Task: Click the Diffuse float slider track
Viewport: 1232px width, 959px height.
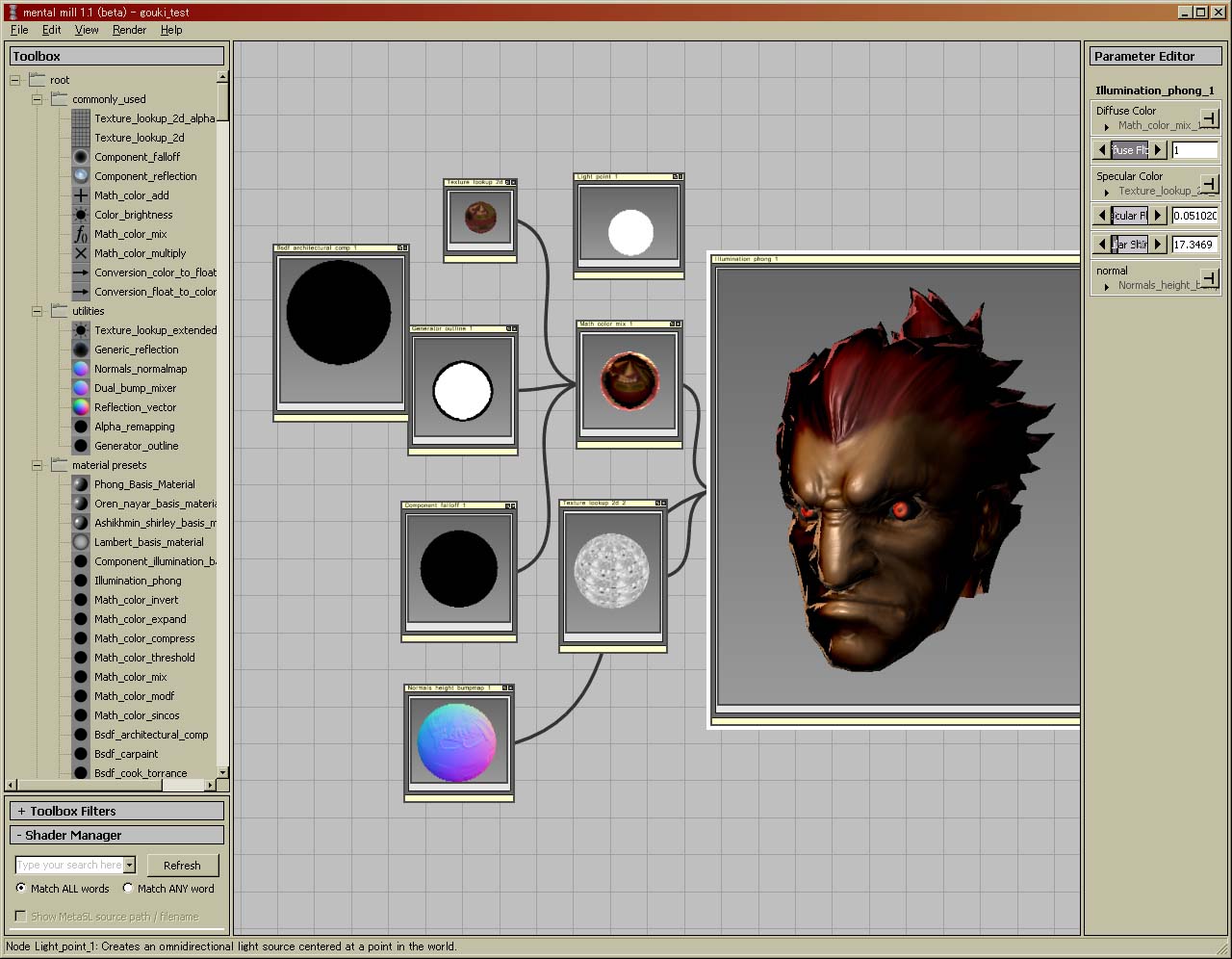Action: point(1130,150)
